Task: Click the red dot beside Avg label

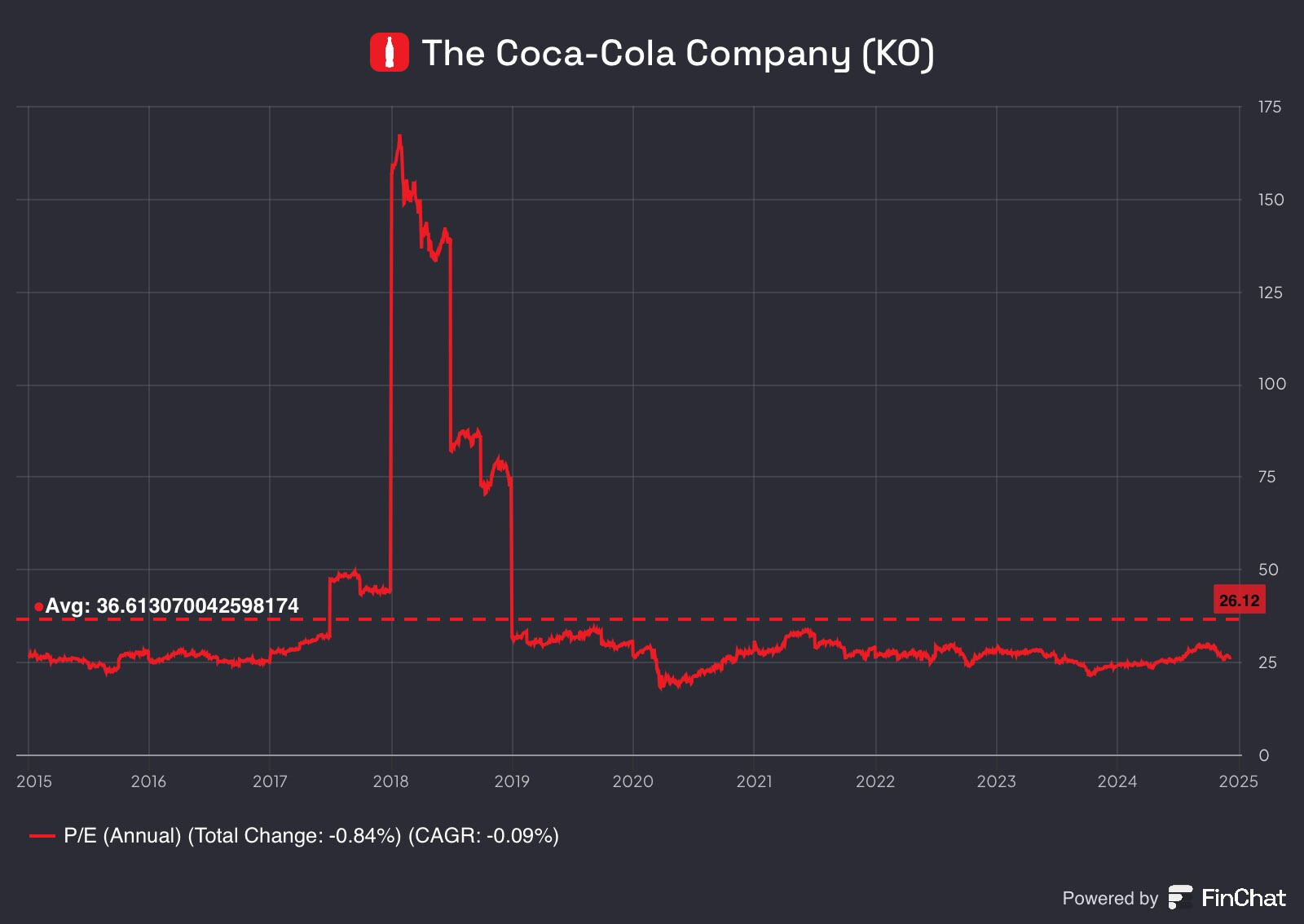Action: [x=38, y=606]
